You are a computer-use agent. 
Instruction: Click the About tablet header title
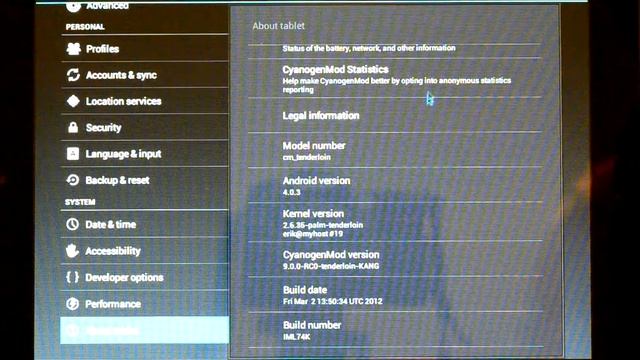(278, 26)
